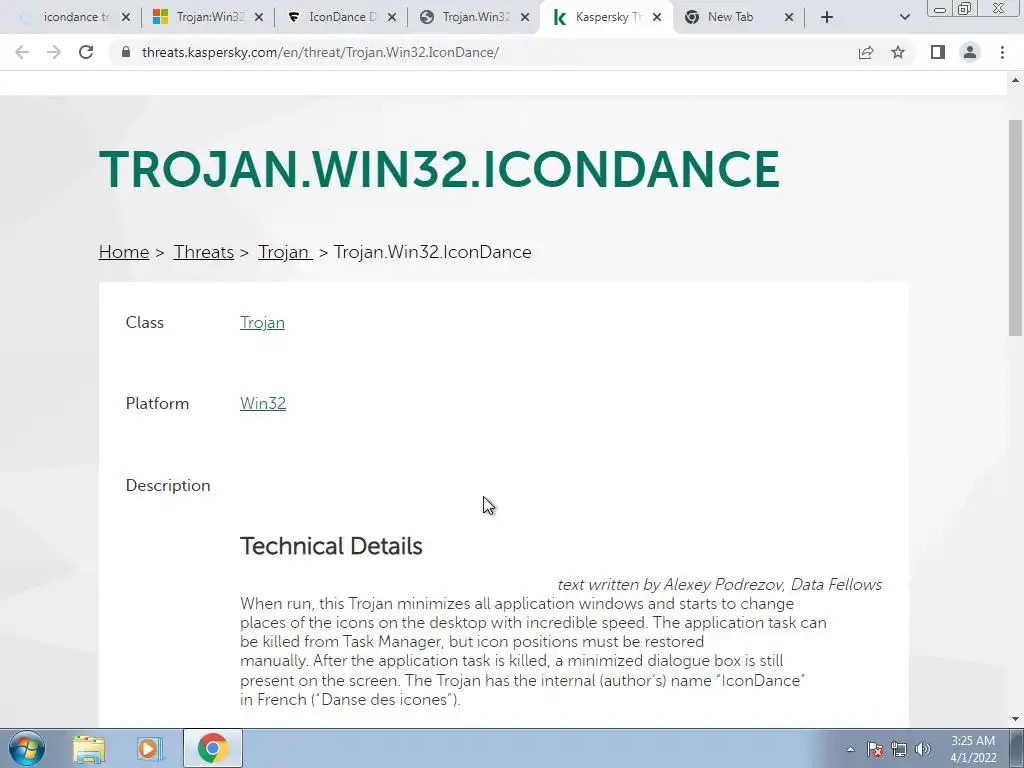The image size is (1024, 768).
Task: Expand the tab search chevron
Action: click(x=904, y=17)
